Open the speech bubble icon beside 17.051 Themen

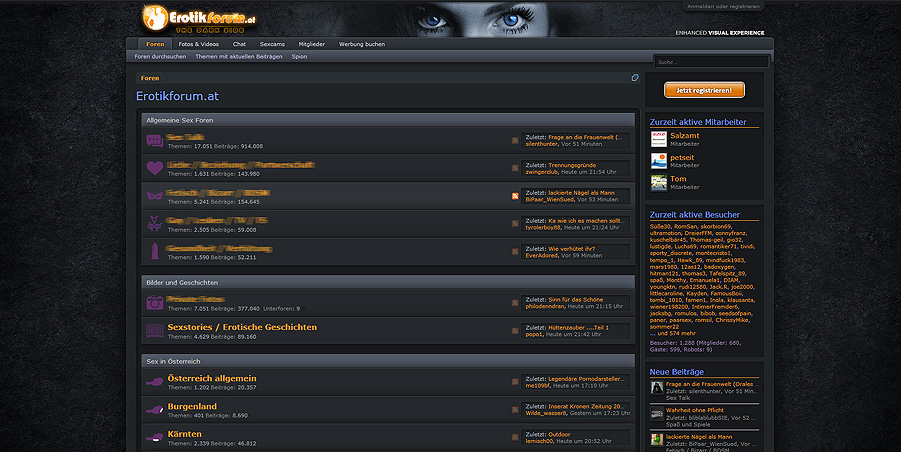[155, 141]
